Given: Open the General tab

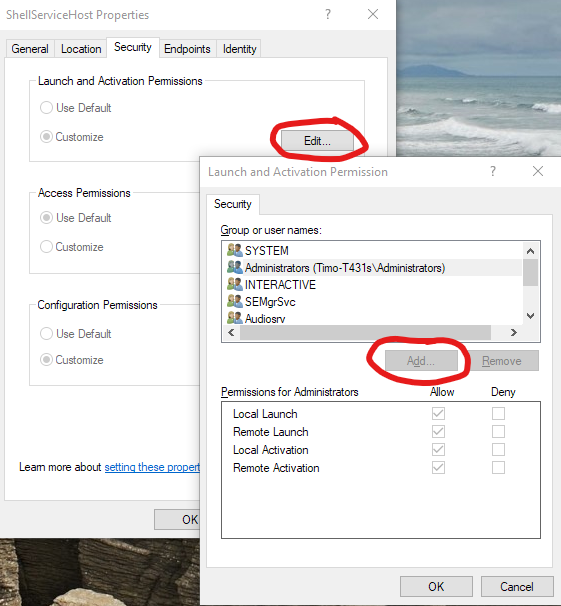Looking at the screenshot, I should (x=30, y=49).
